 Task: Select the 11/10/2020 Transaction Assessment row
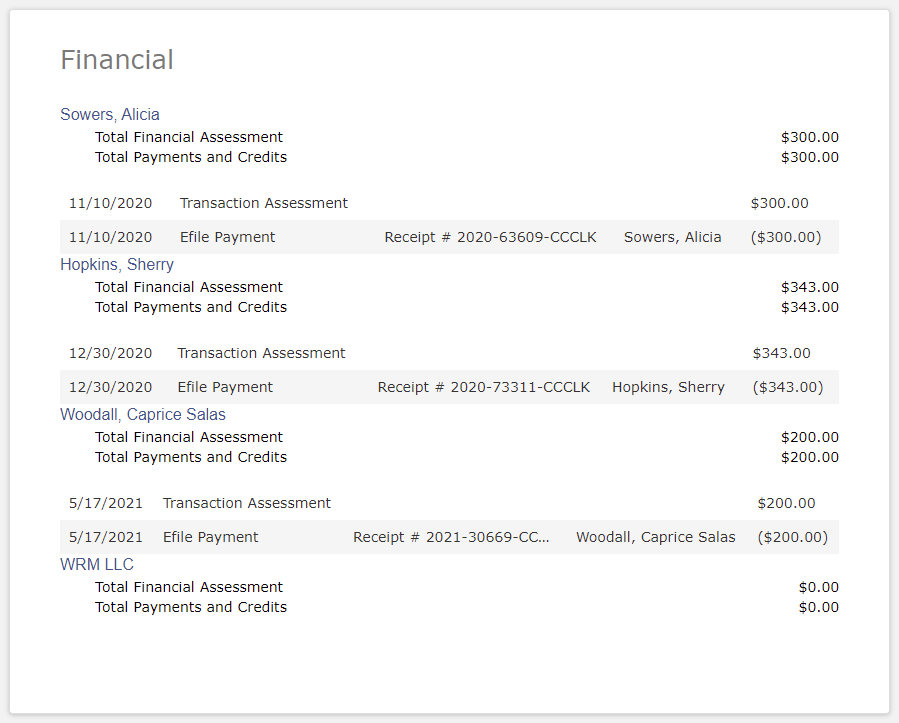(x=450, y=203)
